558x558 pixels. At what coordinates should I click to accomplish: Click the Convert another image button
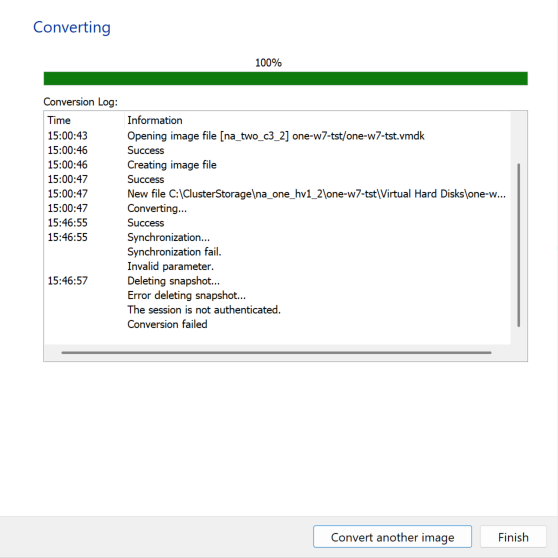392,537
